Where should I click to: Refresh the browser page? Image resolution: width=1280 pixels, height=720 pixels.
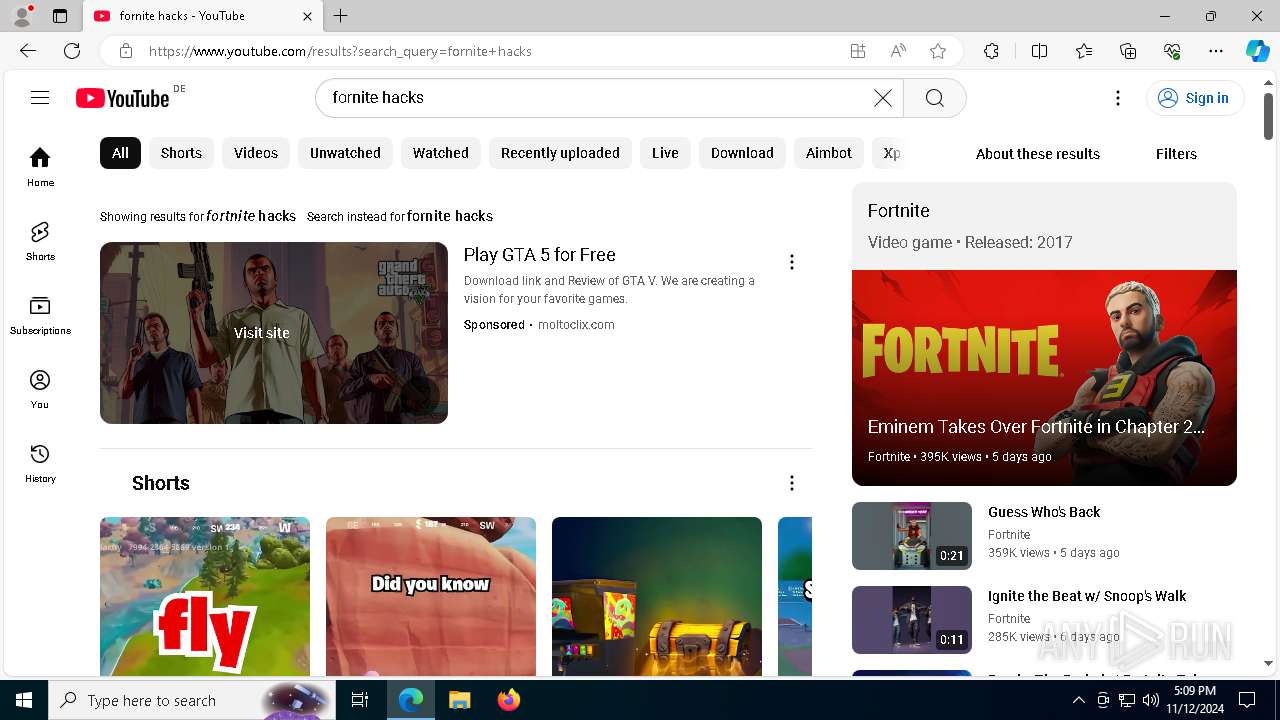coord(72,51)
